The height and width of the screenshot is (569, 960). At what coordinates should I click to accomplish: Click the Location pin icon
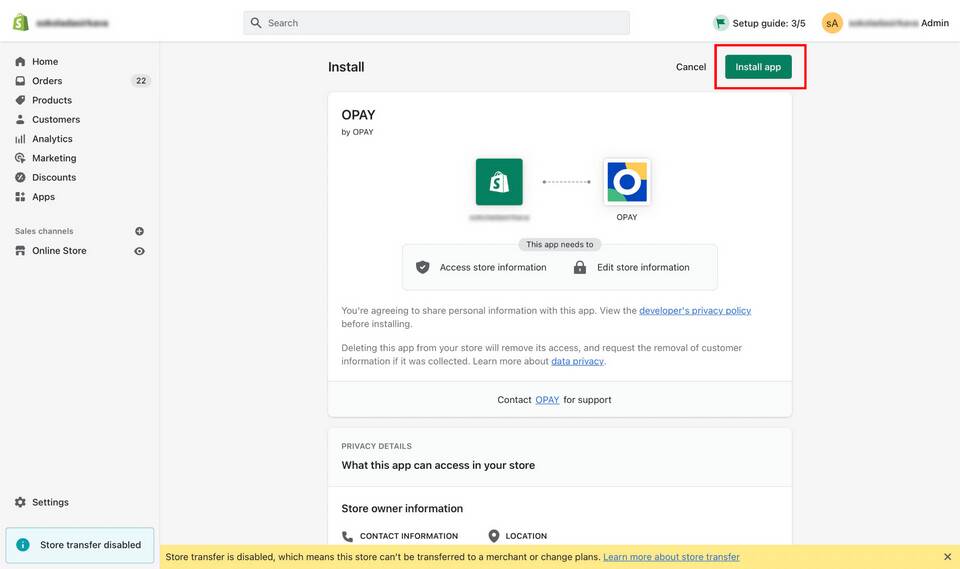[493, 536]
